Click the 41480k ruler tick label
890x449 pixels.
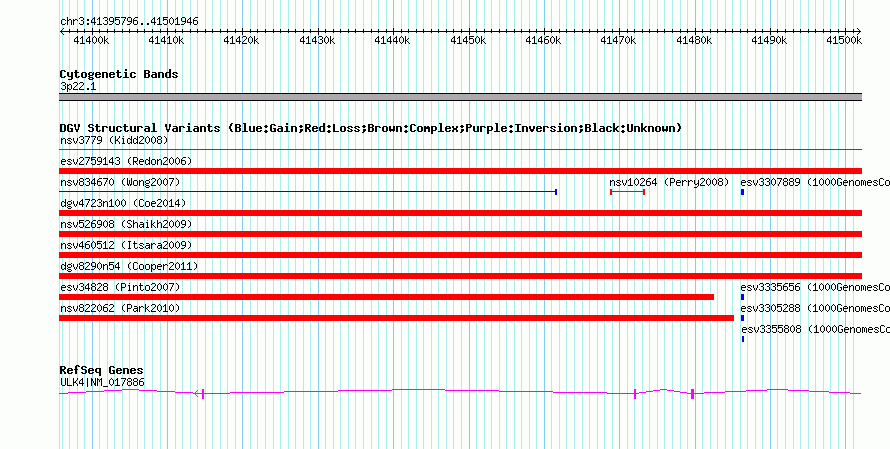tap(694, 40)
